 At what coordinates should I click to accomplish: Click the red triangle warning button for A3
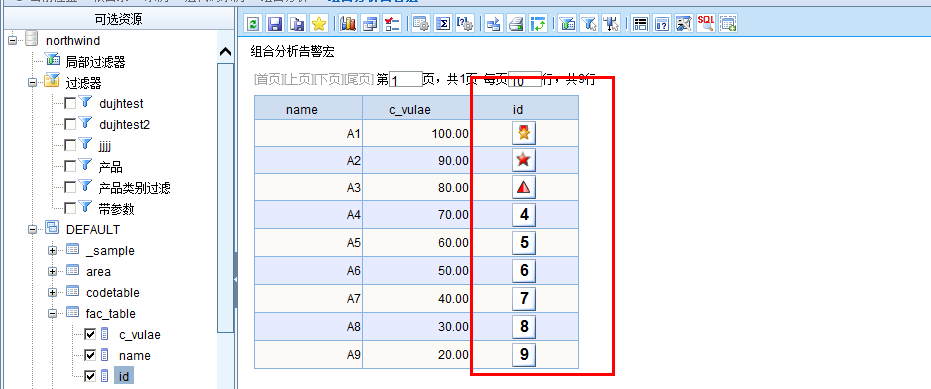point(524,187)
